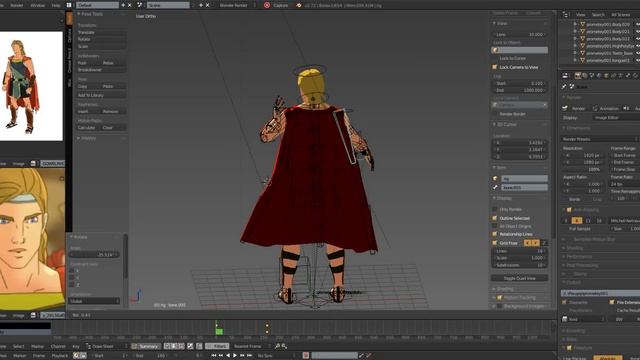This screenshot has width=640, height=360.
Task: Click the mesh icon of prometey001.tongue01
Action: point(582,60)
